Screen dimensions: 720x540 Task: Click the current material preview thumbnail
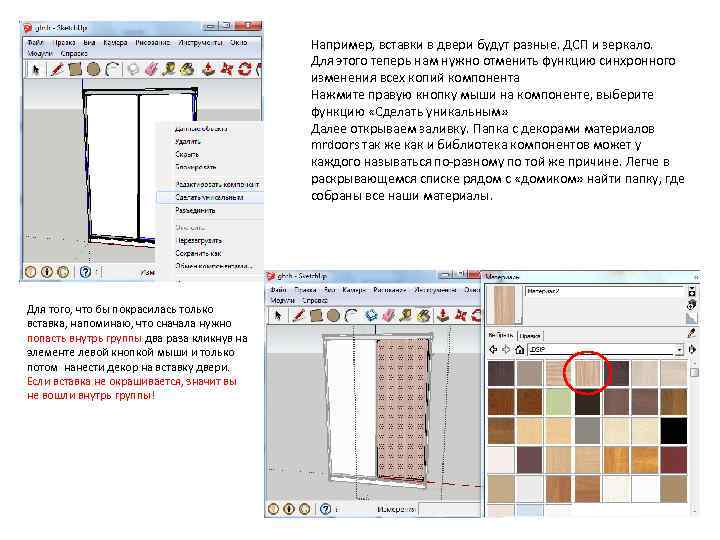pyautogui.click(x=504, y=305)
